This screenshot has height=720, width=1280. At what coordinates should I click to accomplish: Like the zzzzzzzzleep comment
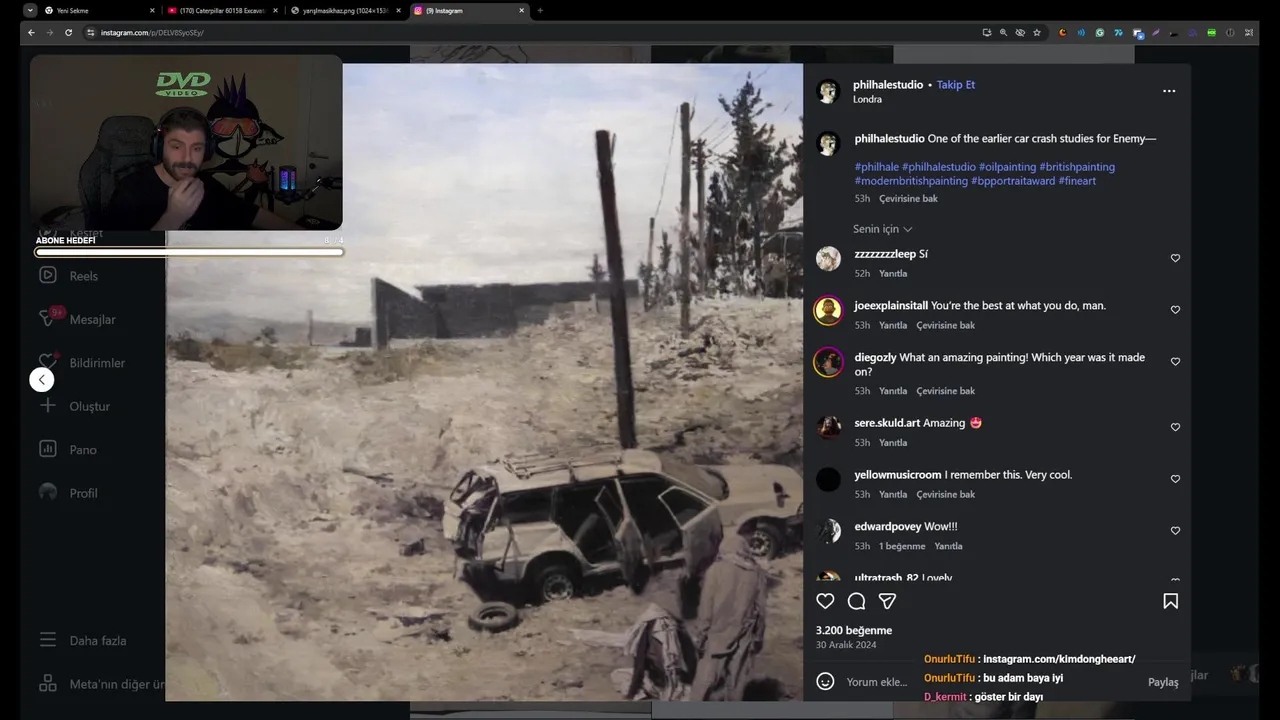[1175, 258]
